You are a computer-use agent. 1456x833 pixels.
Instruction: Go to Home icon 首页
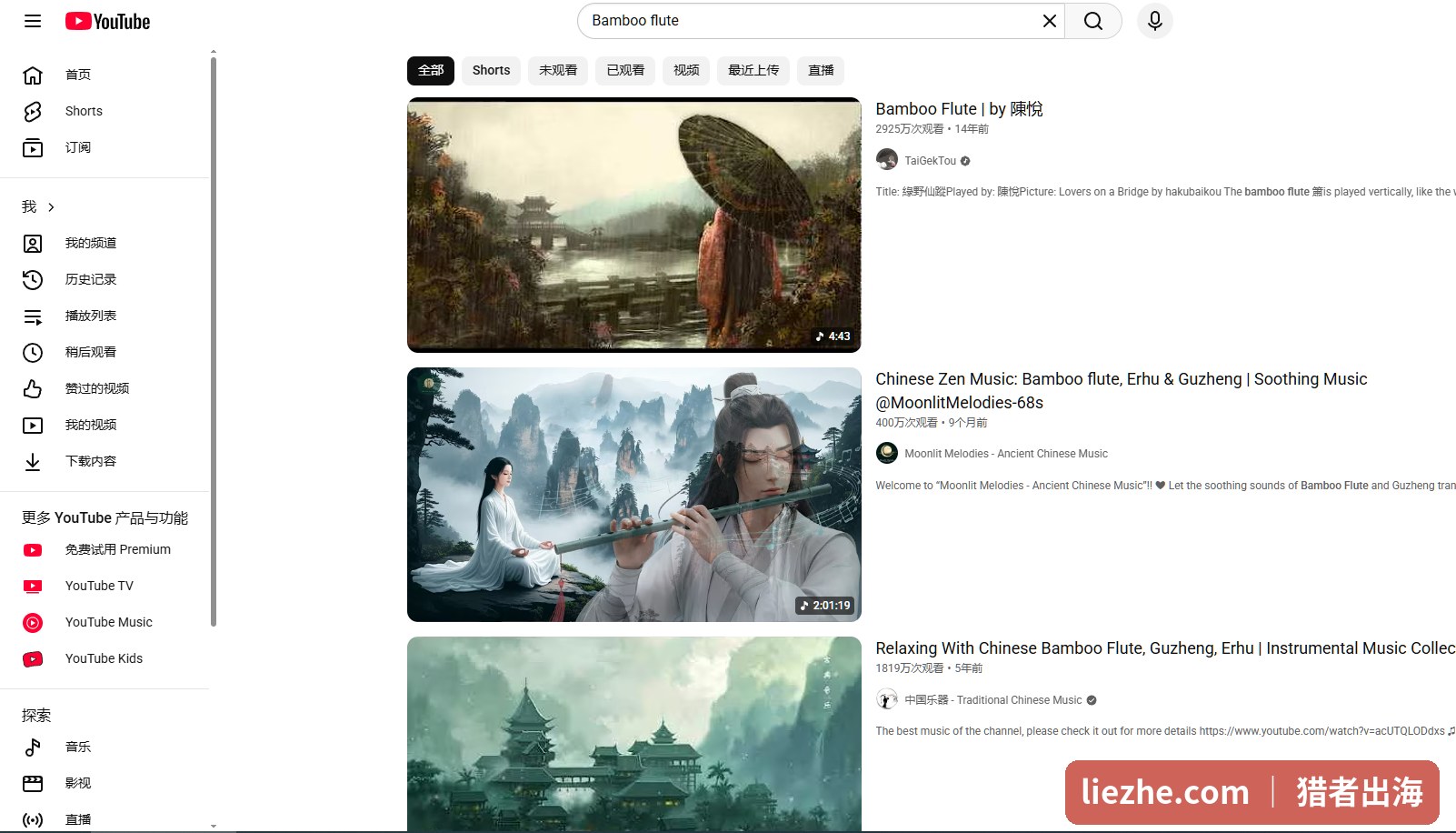33,75
